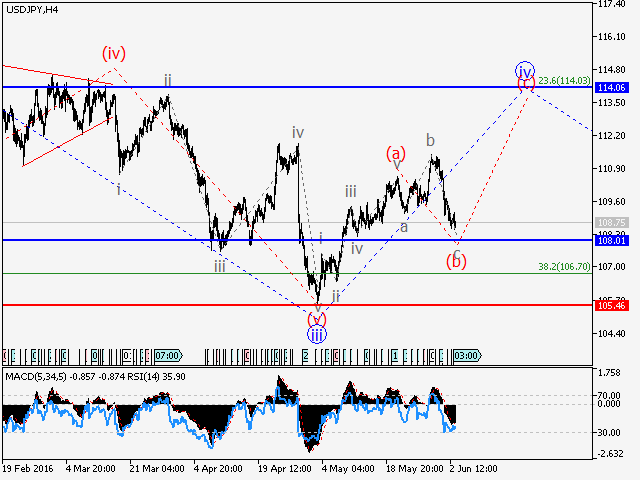640x480 pixels.
Task: Click the 23.6(114.03) Fibonacci label
Action: [x=564, y=81]
